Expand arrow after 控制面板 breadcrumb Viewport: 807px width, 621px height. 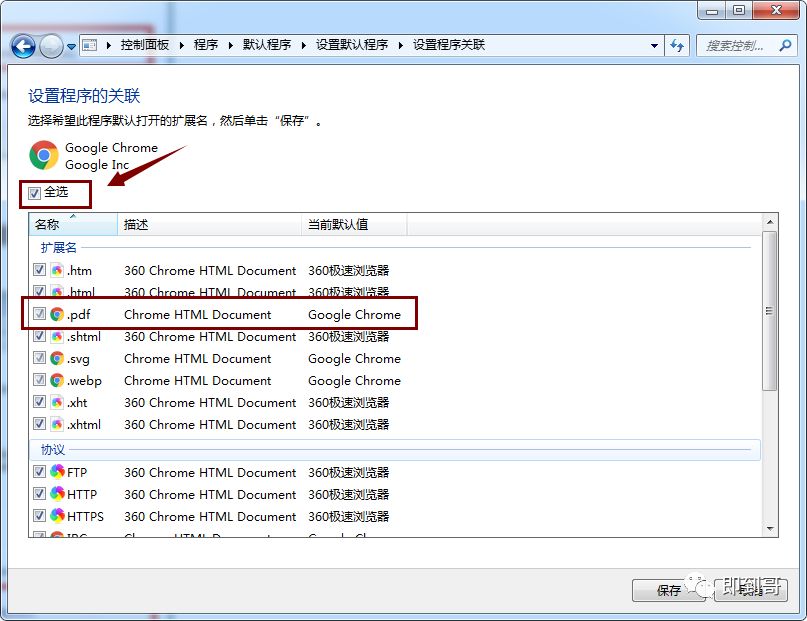(182, 45)
